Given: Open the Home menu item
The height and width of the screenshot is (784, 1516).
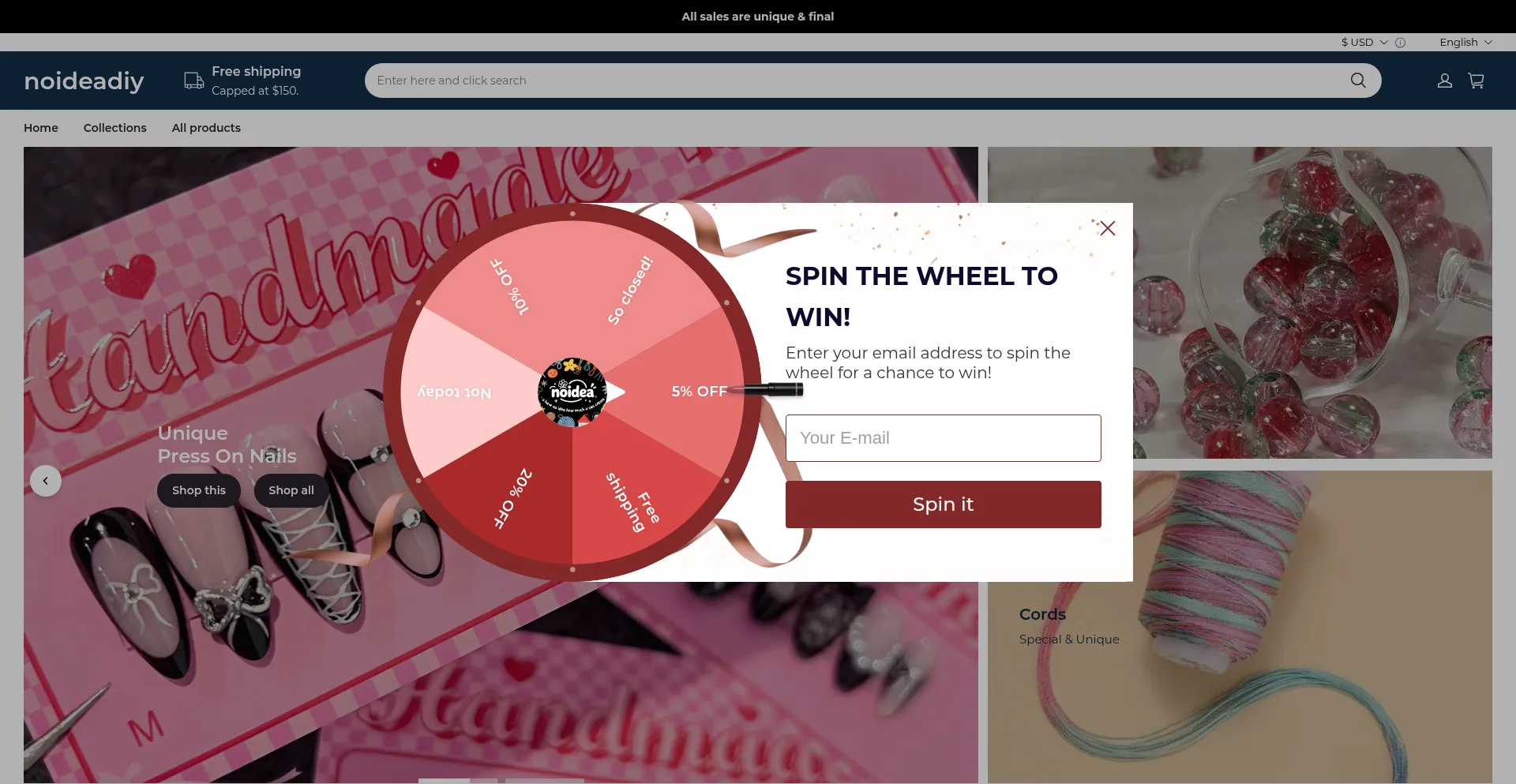Looking at the screenshot, I should 41,128.
